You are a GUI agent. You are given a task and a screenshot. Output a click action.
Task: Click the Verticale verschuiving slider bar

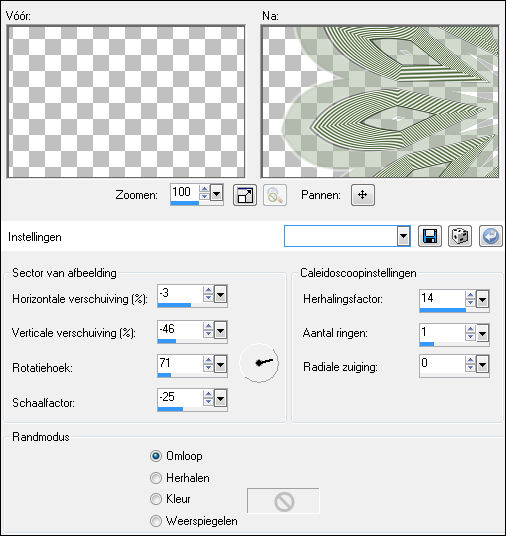coord(192,341)
